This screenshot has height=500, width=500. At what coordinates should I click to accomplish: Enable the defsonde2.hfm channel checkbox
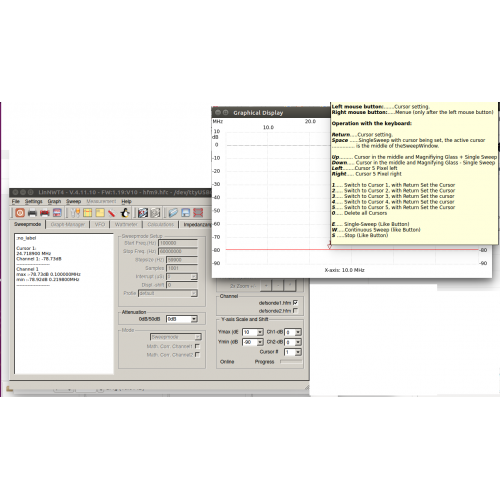295,311
